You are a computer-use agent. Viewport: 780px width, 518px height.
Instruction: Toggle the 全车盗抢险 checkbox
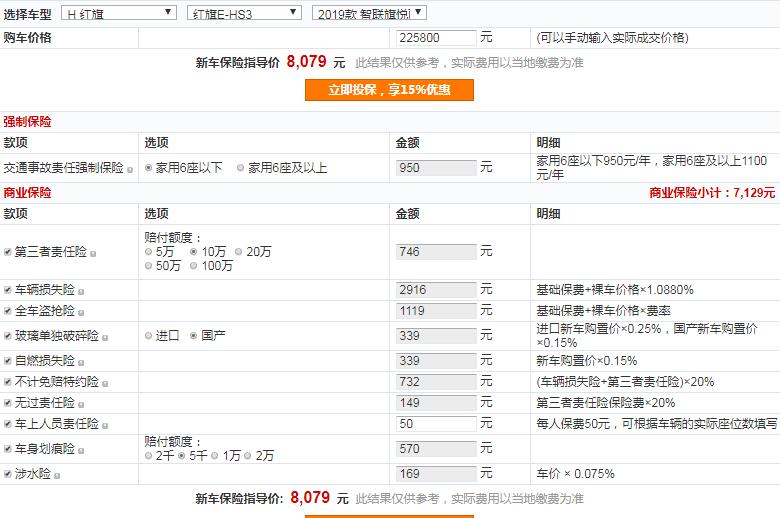[x=7, y=311]
